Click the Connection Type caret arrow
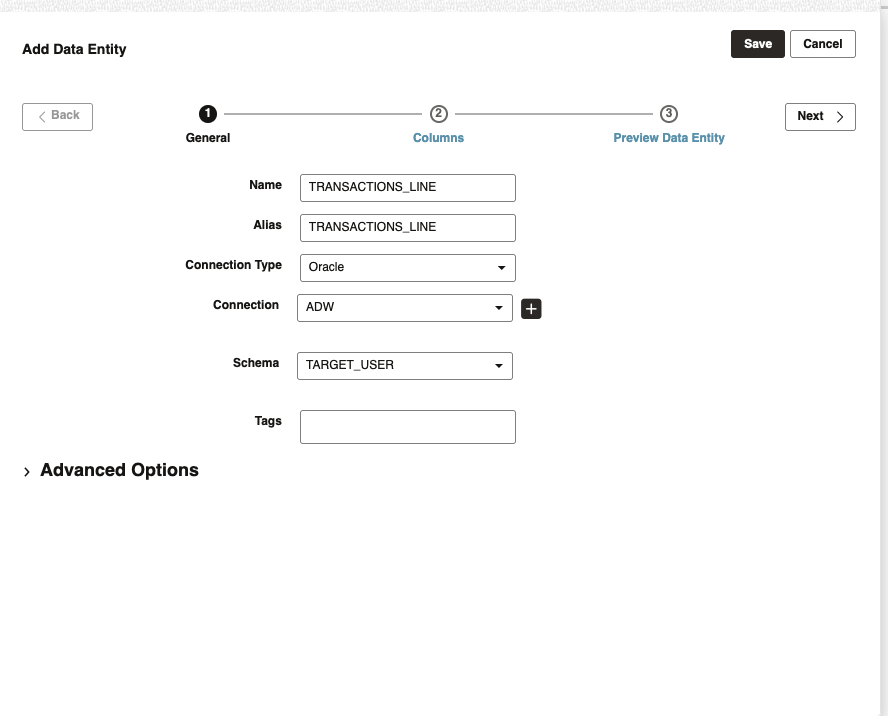Image resolution: width=888 pixels, height=716 pixels. [501, 267]
